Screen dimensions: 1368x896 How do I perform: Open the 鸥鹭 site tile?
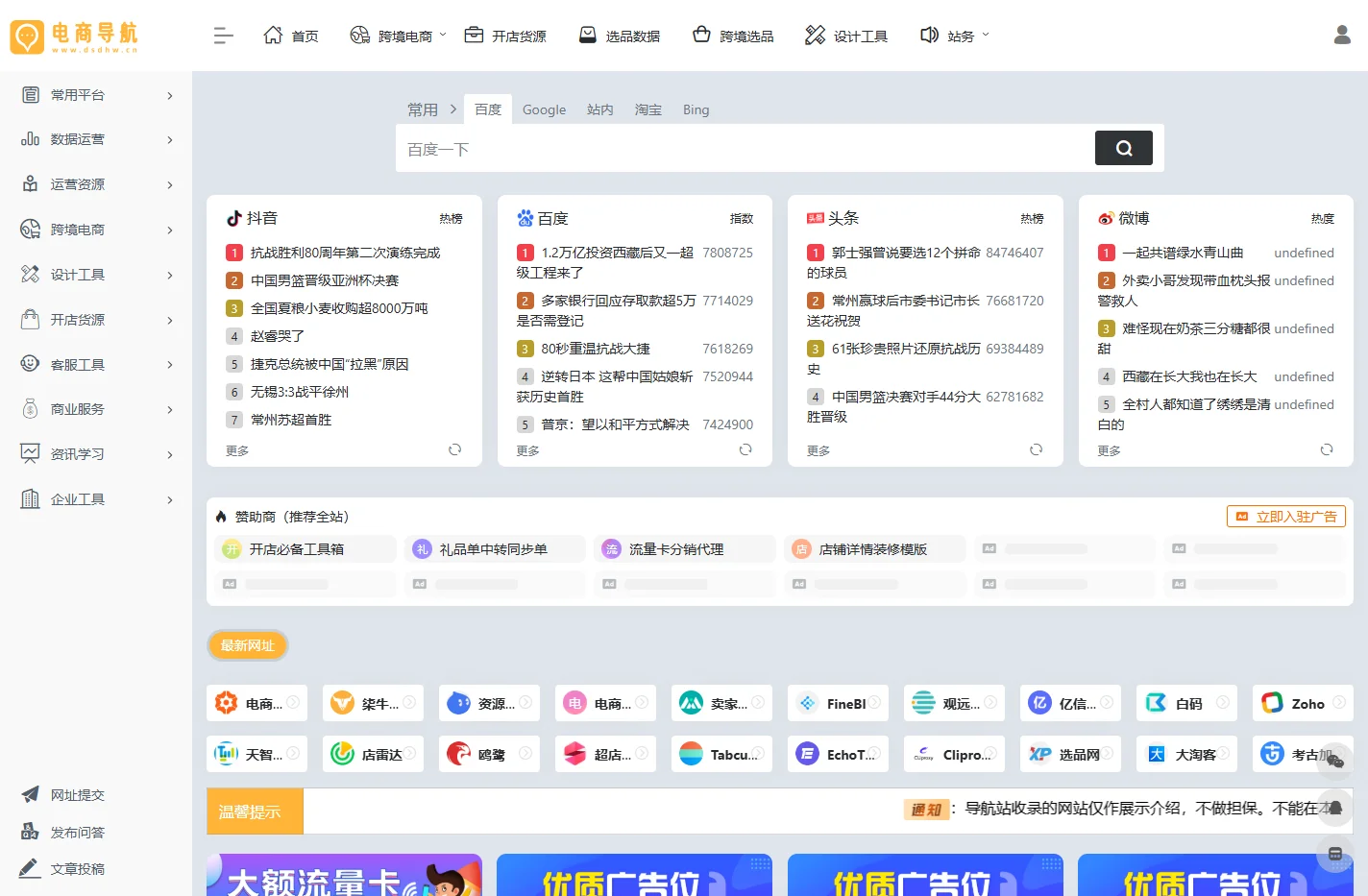(x=489, y=754)
